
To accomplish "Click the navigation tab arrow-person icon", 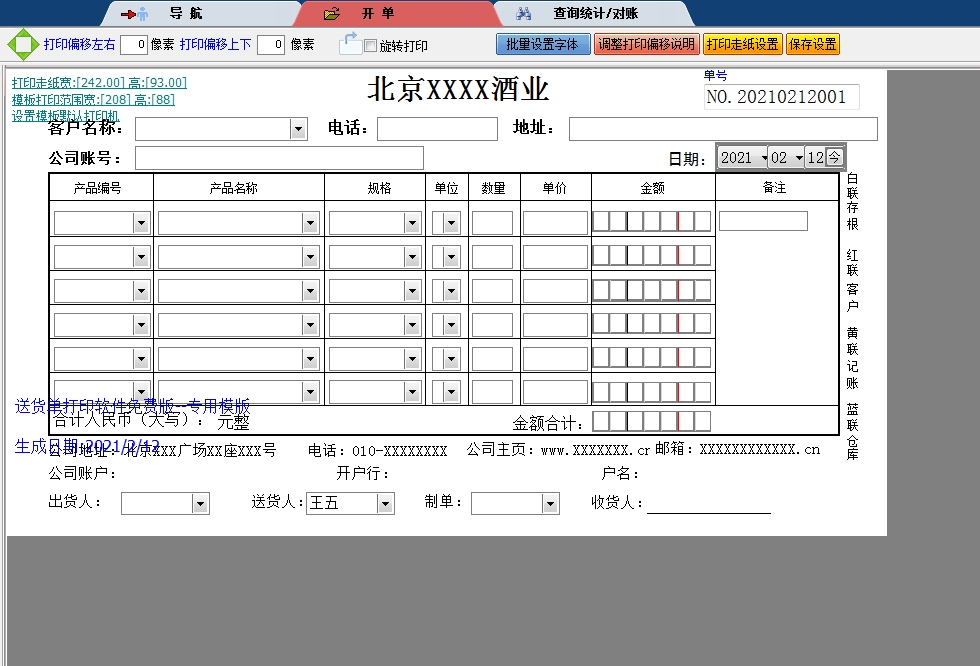I will point(134,14).
